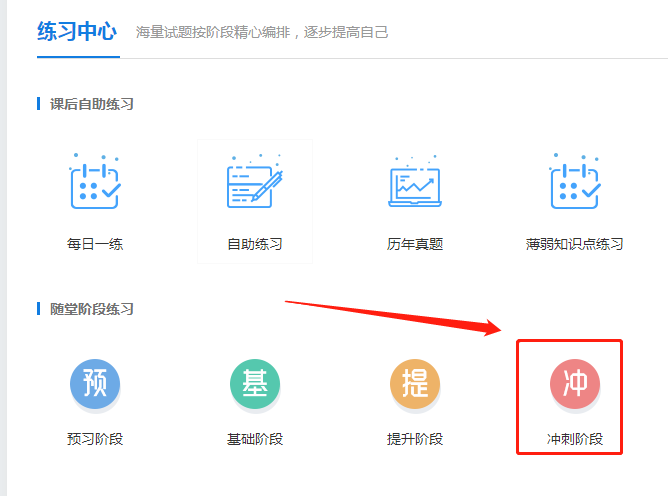
Task: Open the 提升阶段 label link
Action: [x=415, y=439]
